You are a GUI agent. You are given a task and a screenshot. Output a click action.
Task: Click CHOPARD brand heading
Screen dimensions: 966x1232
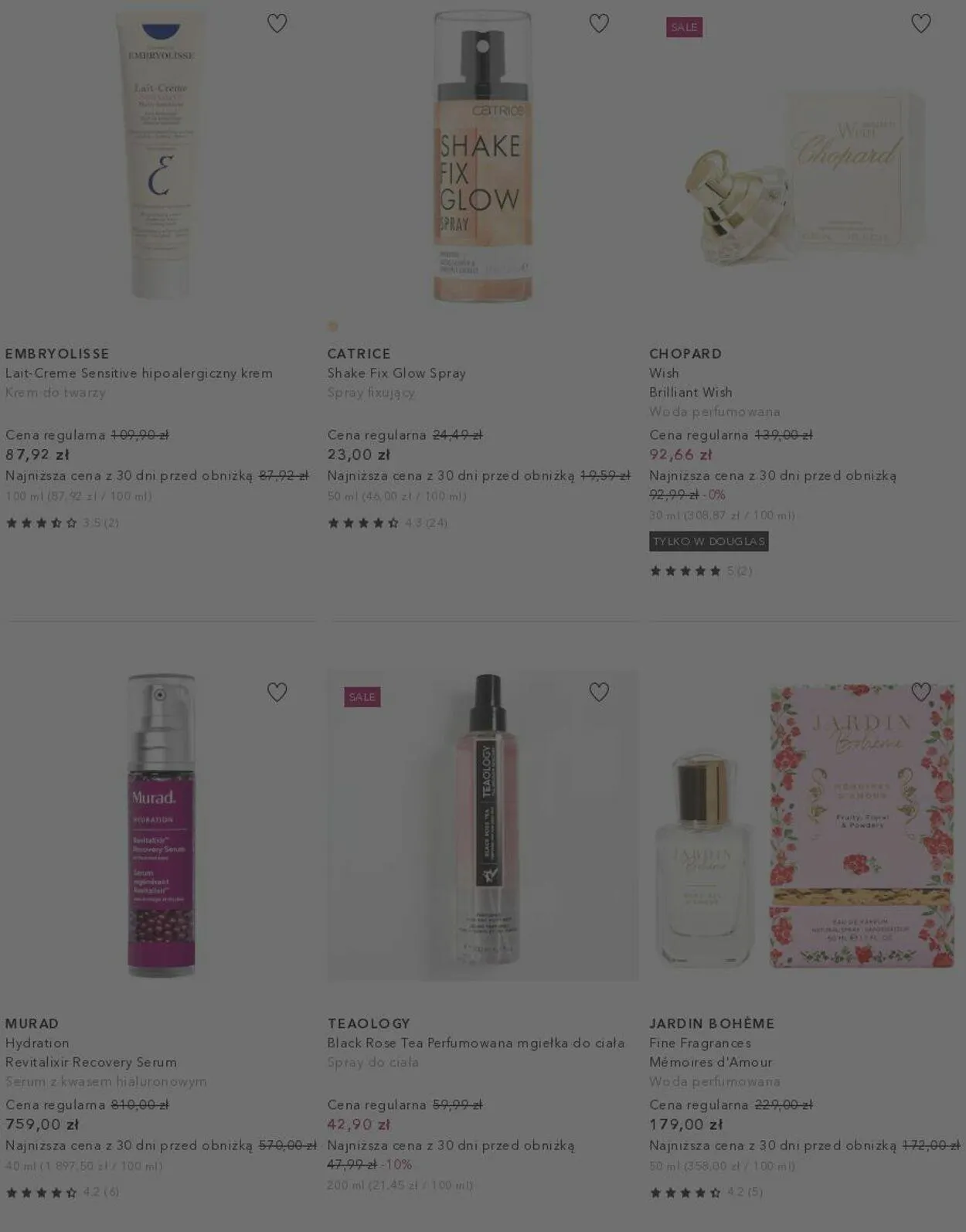pos(685,354)
